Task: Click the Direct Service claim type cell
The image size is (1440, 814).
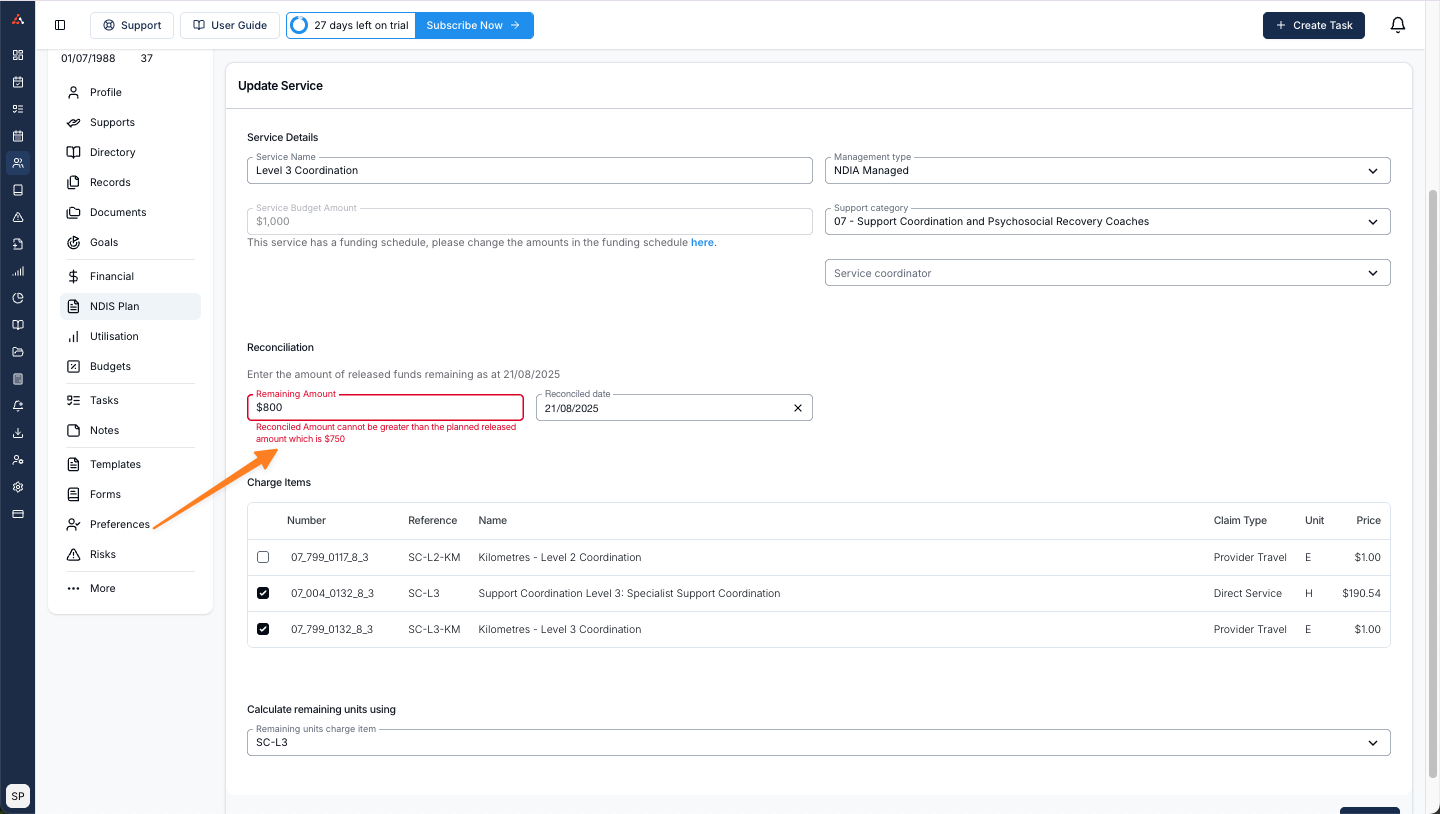Action: (1247, 593)
